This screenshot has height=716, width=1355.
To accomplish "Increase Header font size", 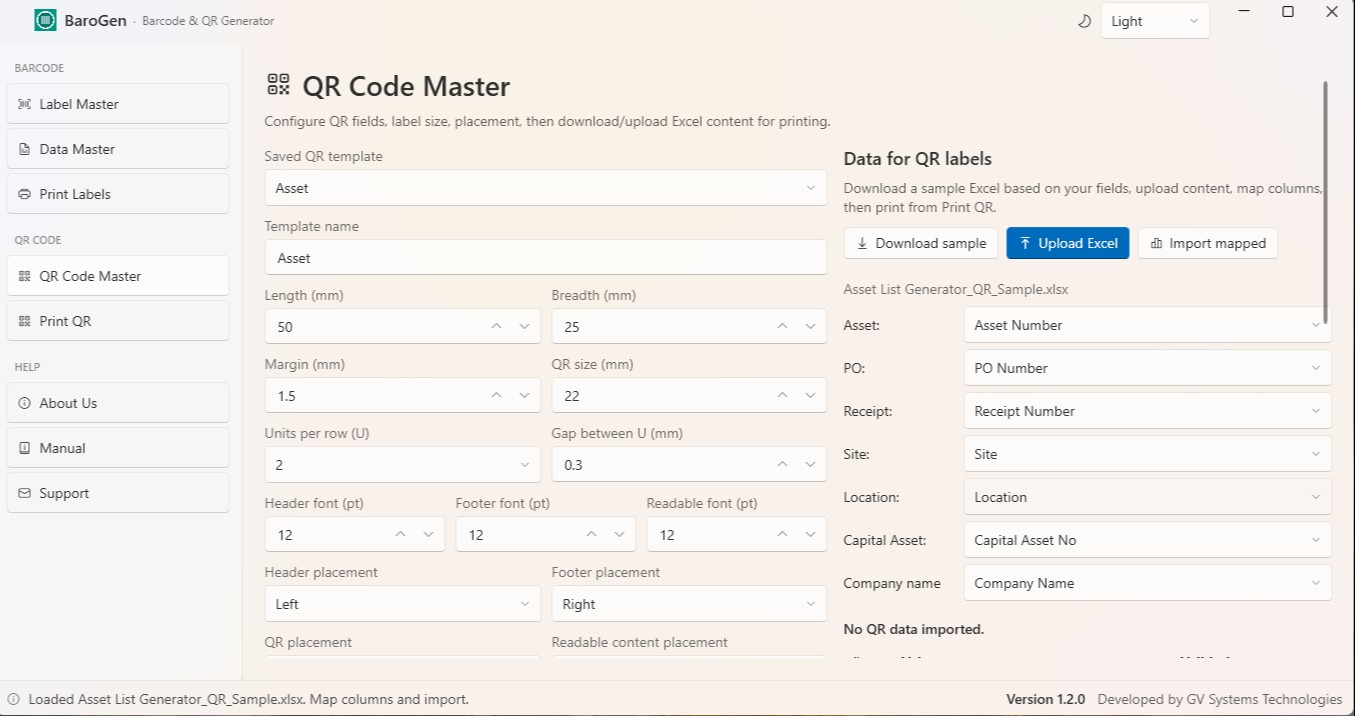I will (401, 535).
